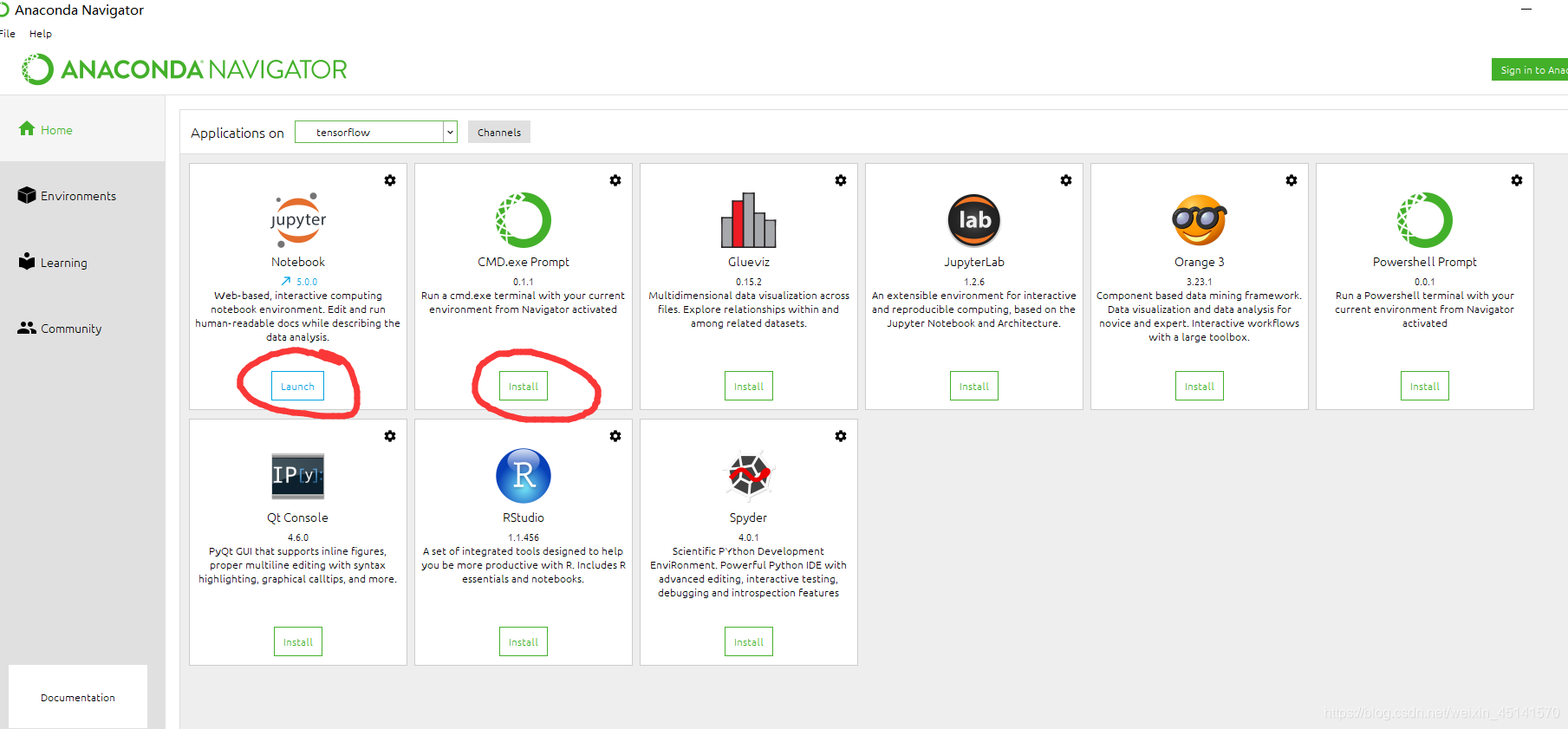Screen dimensions: 1568x729
Task: Install JupyterLab
Action: coord(974,386)
